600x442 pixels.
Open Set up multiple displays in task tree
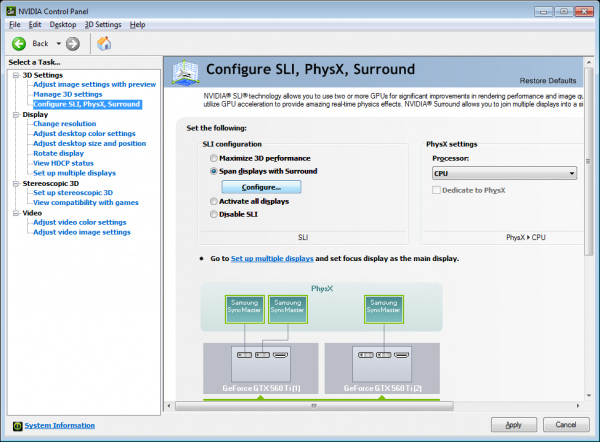(x=74, y=173)
